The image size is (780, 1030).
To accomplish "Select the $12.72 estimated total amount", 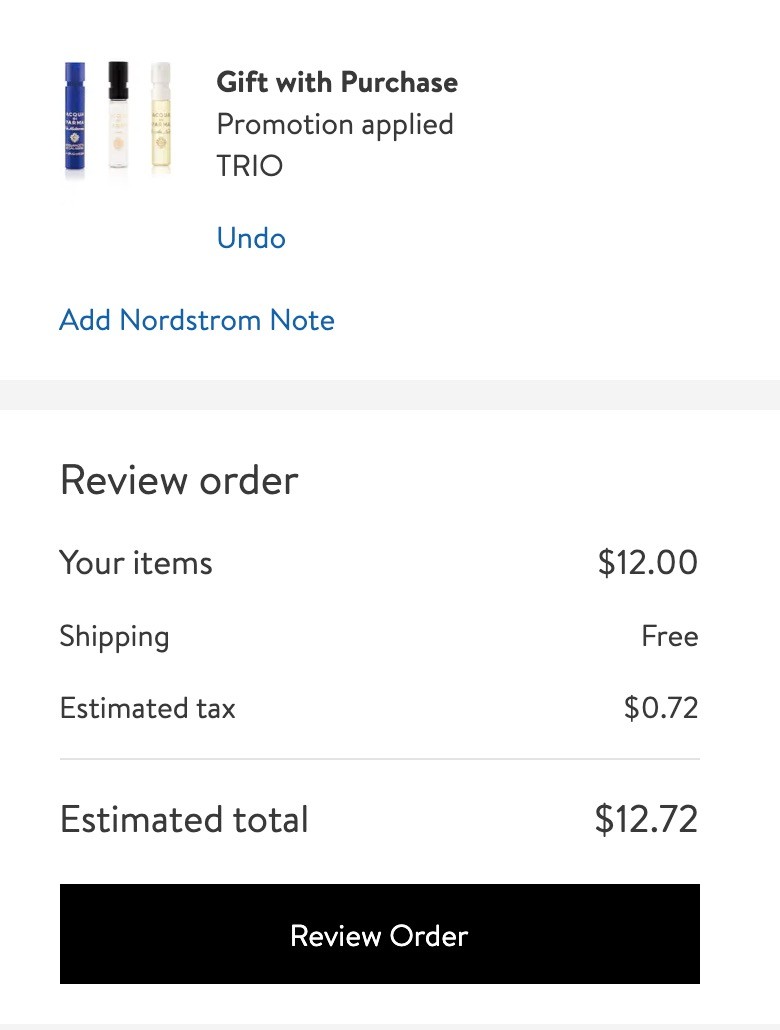I will pos(646,819).
